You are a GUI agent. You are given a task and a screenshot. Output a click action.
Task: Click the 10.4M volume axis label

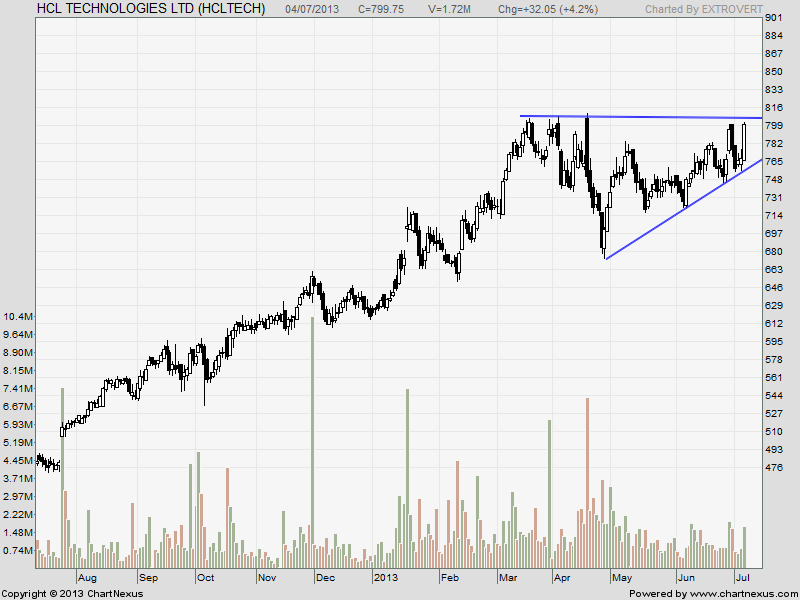20,317
